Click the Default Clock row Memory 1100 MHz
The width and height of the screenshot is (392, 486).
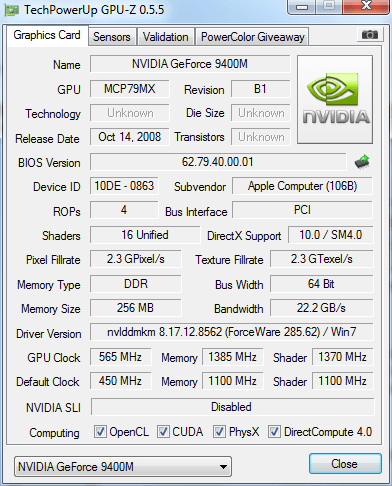(x=232, y=381)
